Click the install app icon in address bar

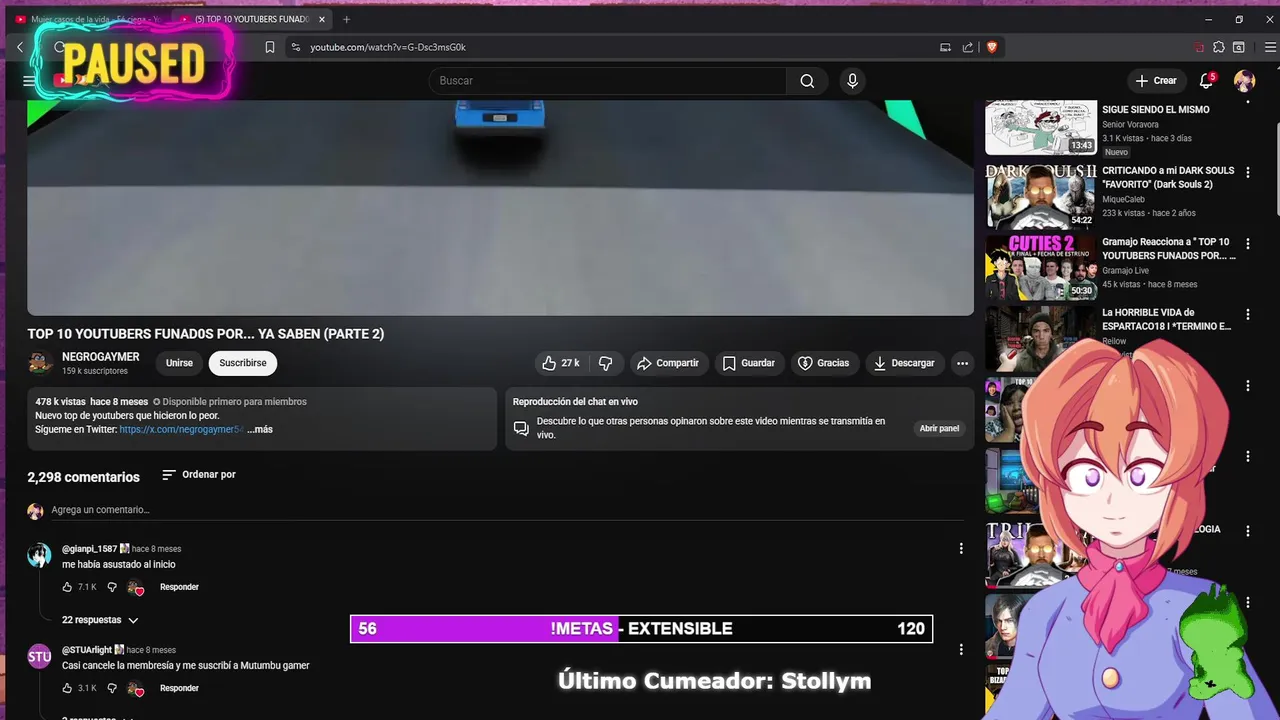click(x=945, y=47)
